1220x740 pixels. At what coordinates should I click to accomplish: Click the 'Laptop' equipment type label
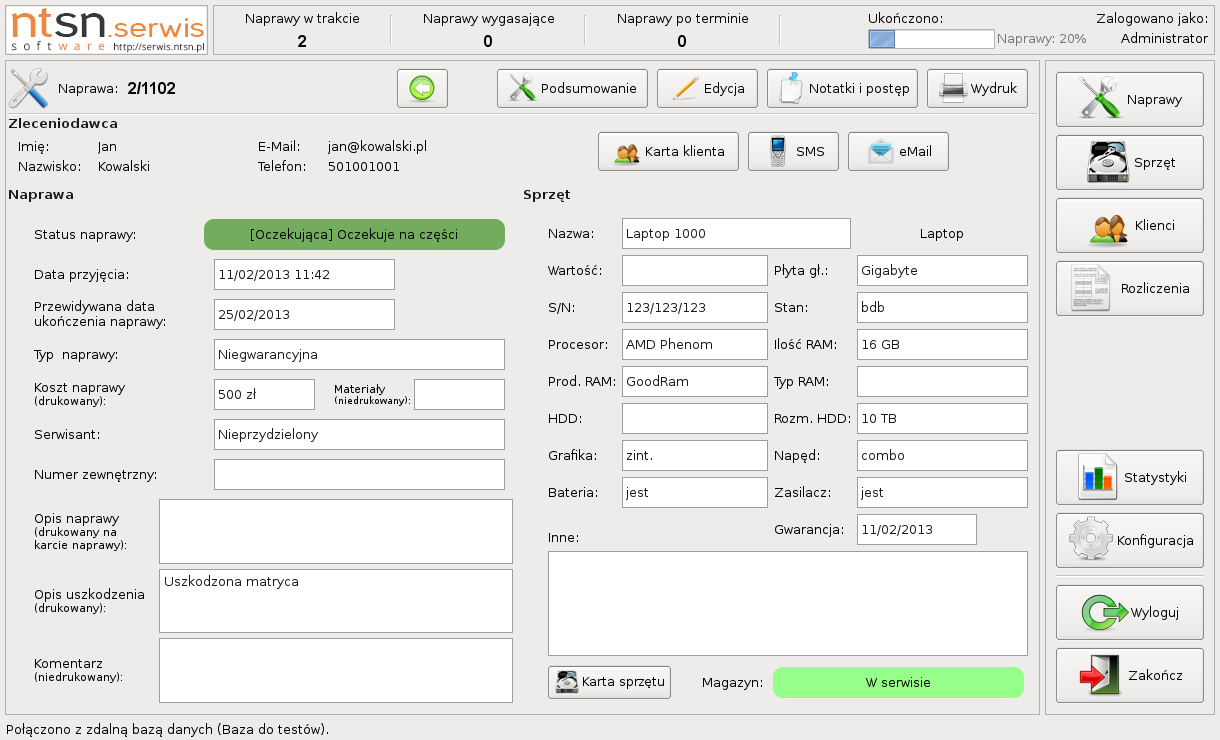(x=941, y=233)
